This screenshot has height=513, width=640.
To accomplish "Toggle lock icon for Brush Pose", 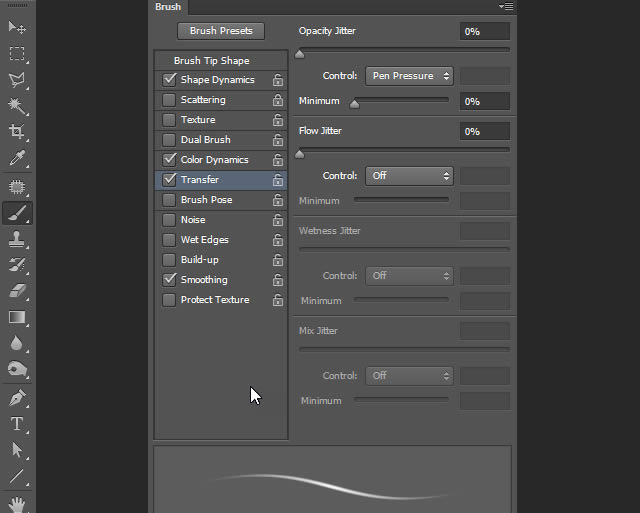I will tap(278, 200).
